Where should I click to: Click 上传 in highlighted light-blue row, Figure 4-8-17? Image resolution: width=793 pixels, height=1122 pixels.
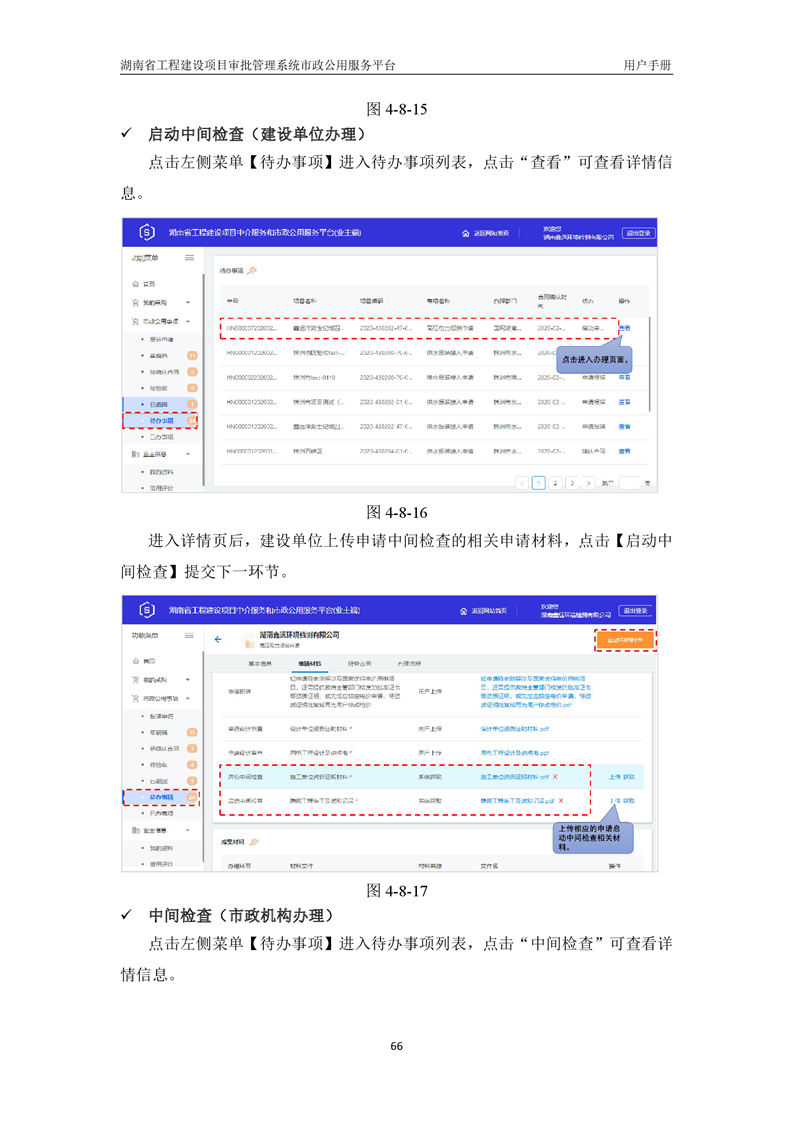pos(615,777)
